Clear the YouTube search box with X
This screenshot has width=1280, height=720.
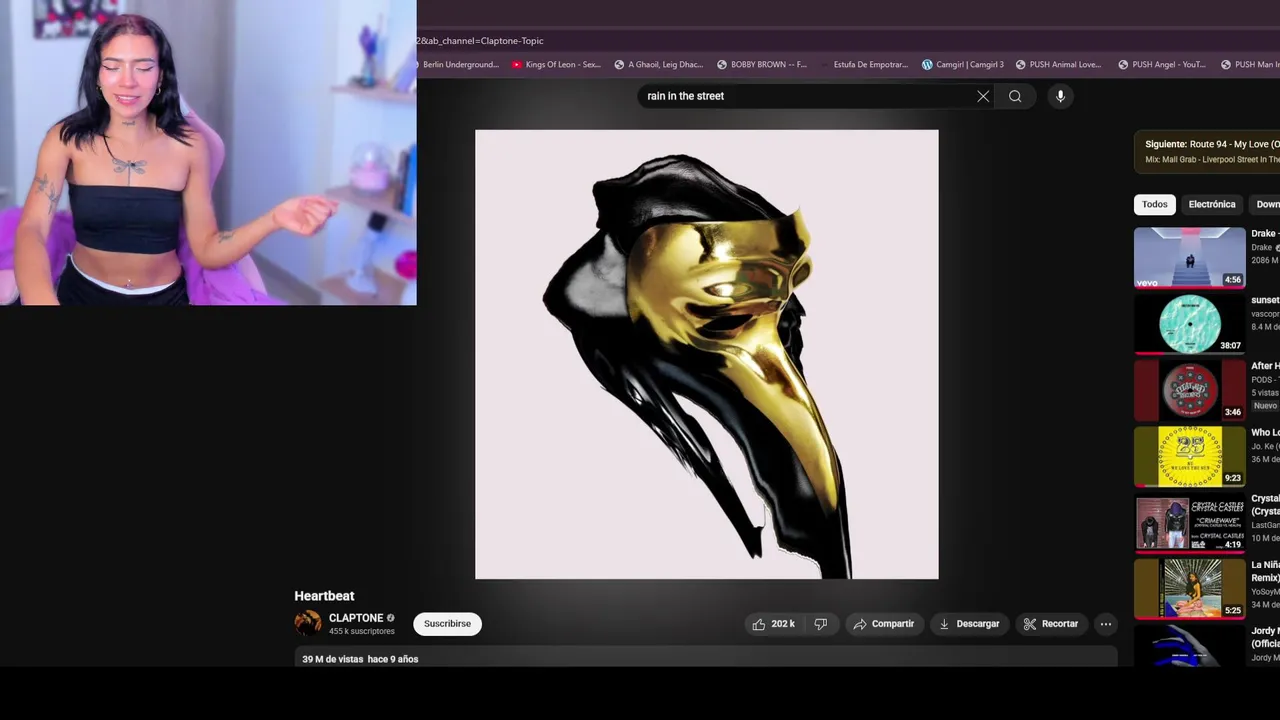tap(983, 96)
